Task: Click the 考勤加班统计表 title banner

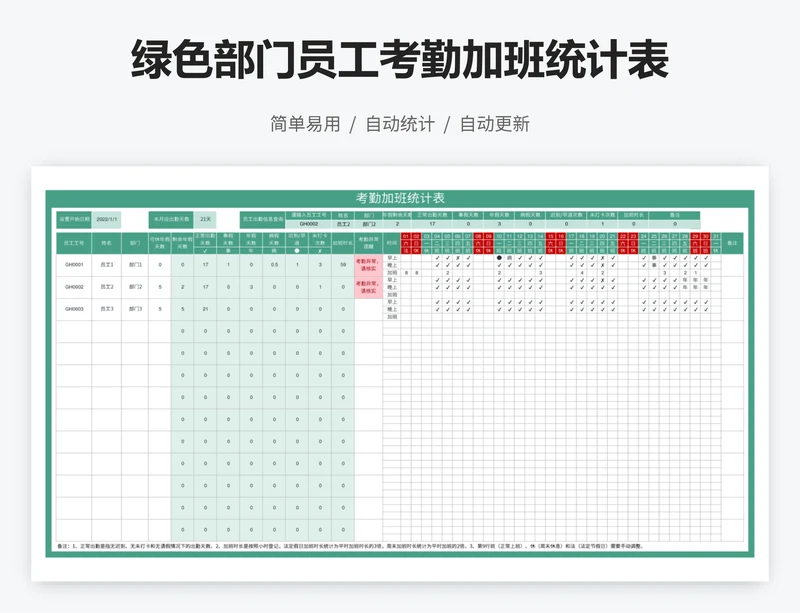Action: tap(400, 197)
